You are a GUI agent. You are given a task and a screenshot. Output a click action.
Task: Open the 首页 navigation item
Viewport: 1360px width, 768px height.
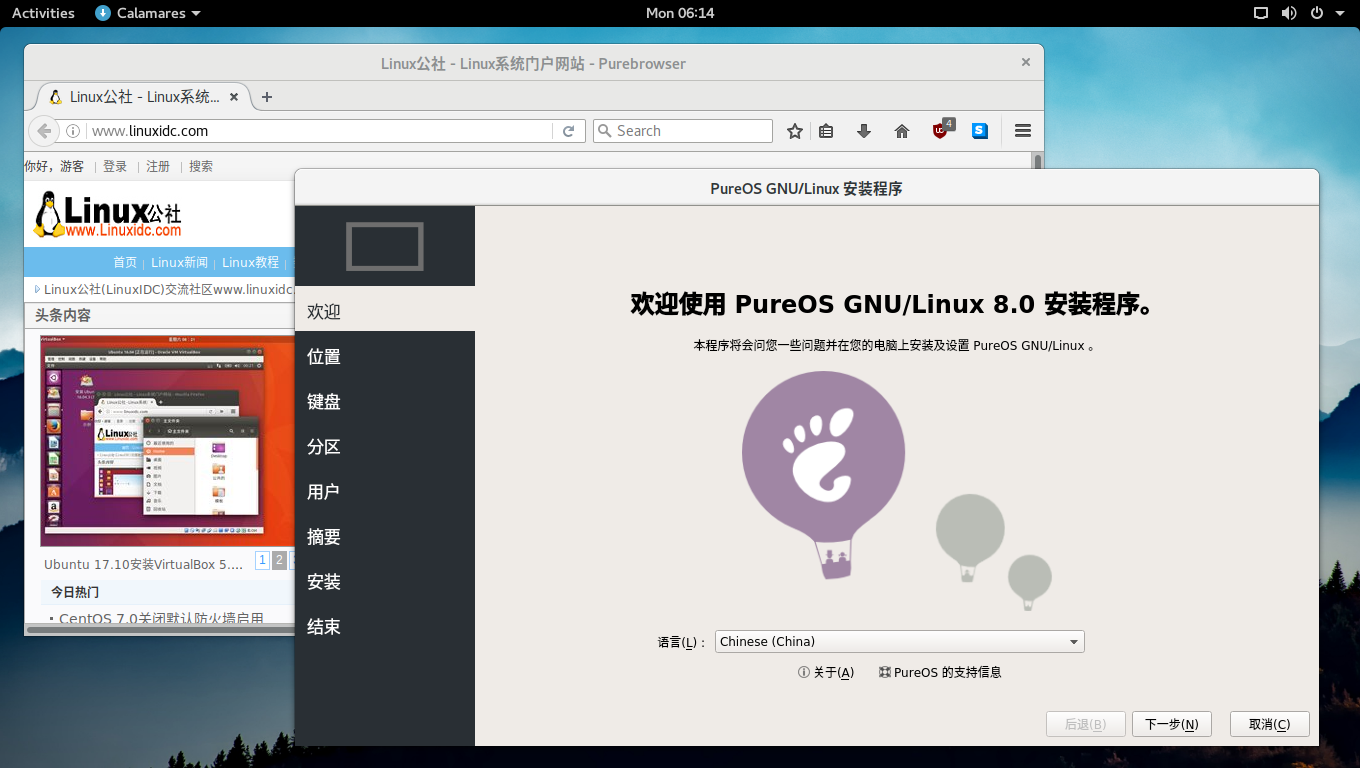[x=125, y=263]
